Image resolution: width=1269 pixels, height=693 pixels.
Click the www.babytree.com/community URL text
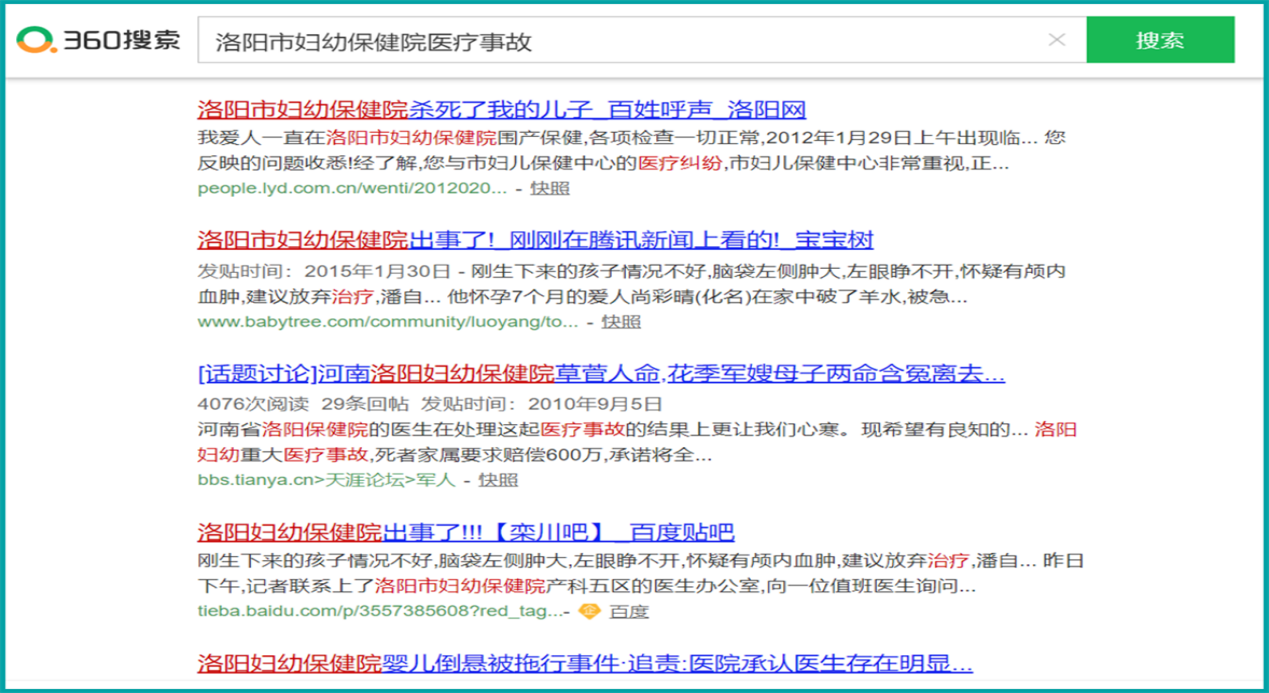pos(388,322)
